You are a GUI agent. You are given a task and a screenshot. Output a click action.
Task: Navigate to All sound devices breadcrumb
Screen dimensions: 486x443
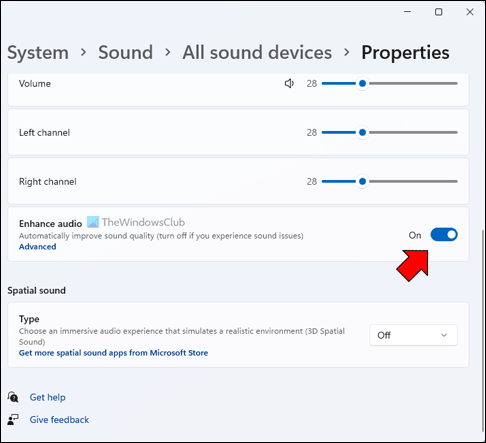(x=257, y=53)
